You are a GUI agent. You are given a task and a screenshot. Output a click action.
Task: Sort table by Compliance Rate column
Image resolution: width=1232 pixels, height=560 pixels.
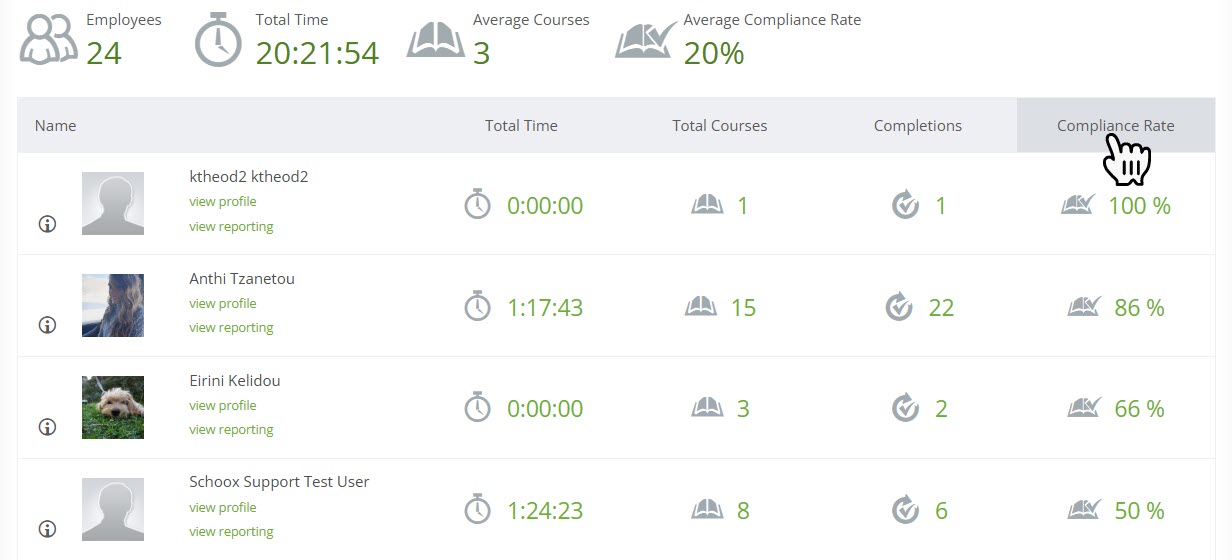1115,126
